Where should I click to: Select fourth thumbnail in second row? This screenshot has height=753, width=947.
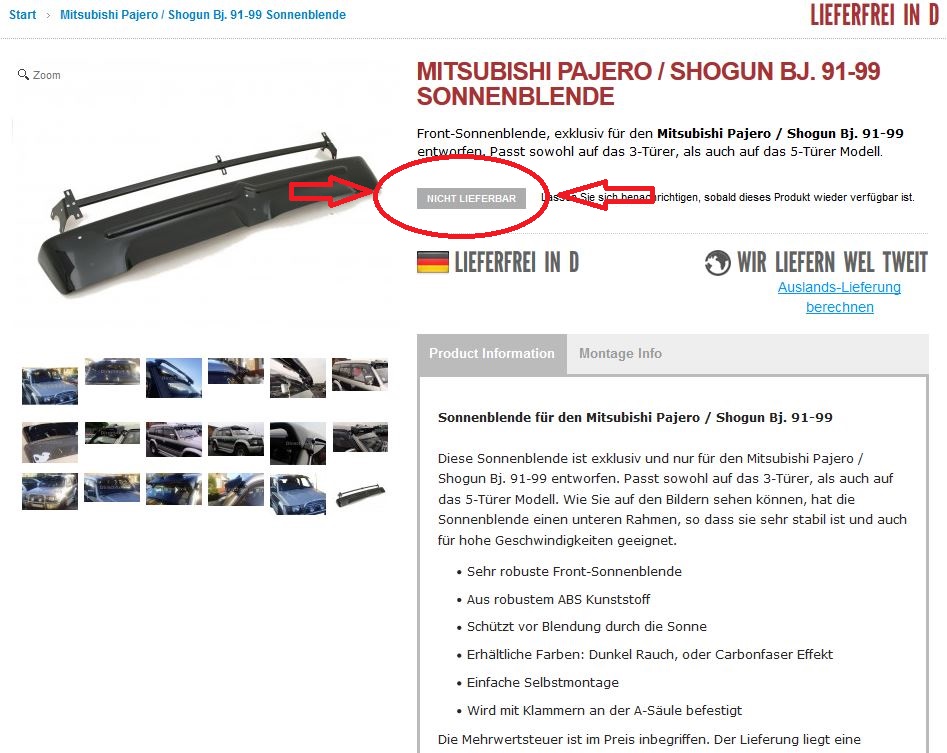coord(236,440)
